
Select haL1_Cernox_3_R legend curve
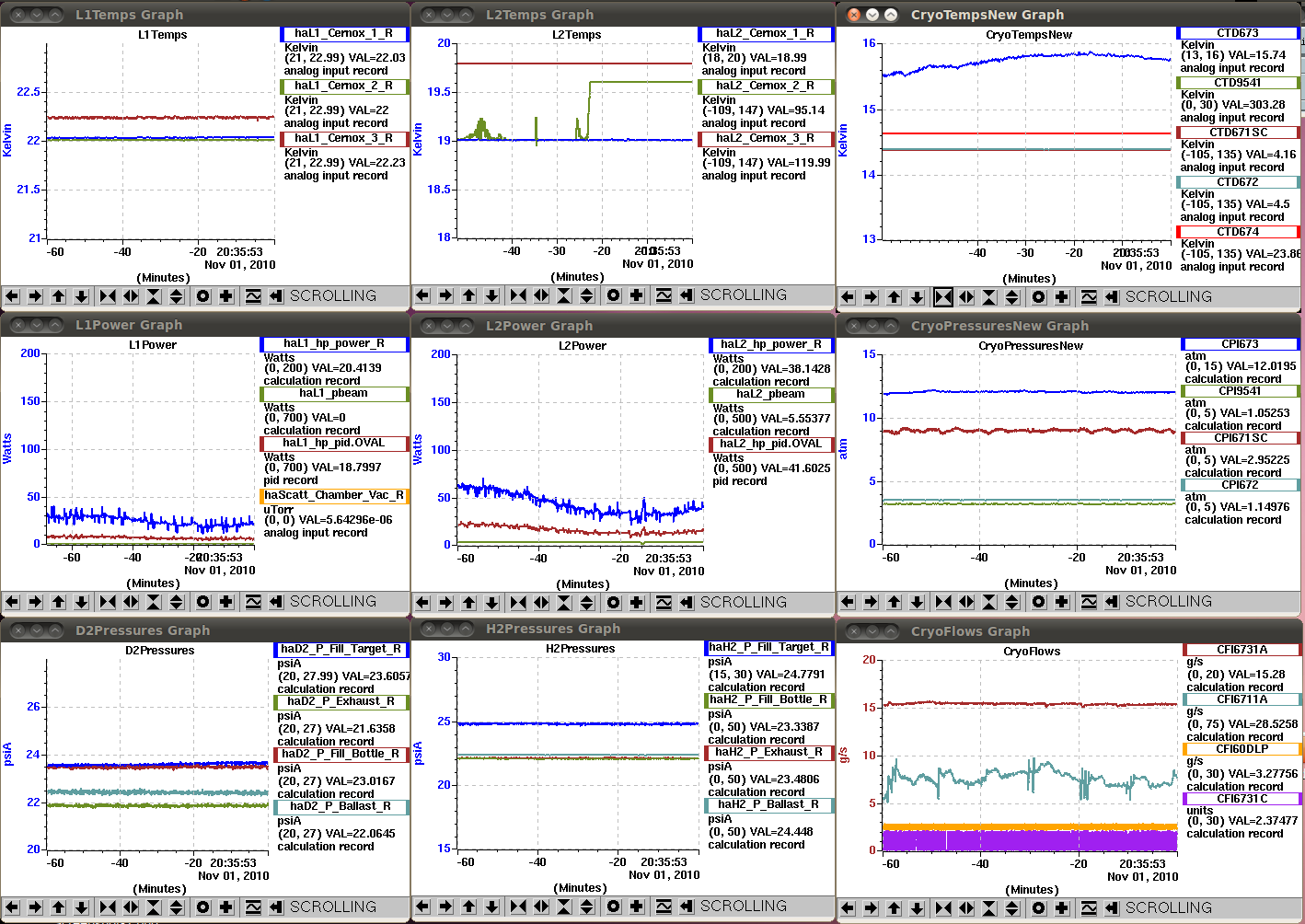click(344, 138)
